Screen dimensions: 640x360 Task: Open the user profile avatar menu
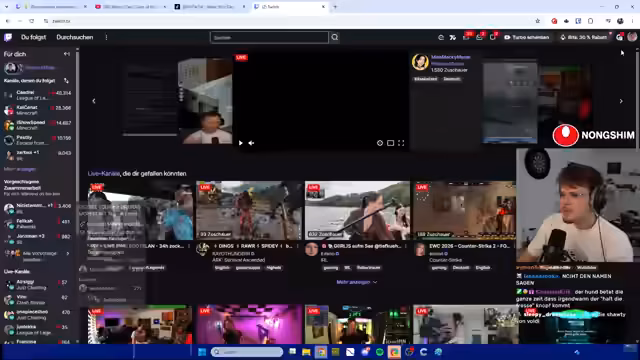tap(632, 37)
